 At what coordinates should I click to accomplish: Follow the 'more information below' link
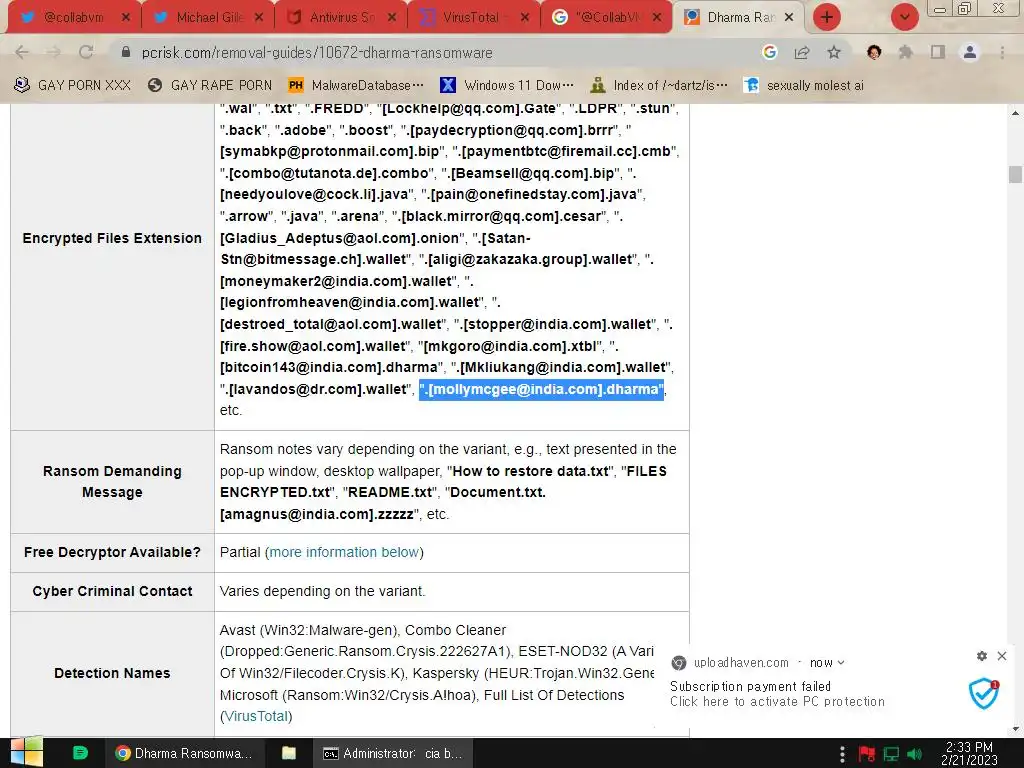tap(344, 552)
